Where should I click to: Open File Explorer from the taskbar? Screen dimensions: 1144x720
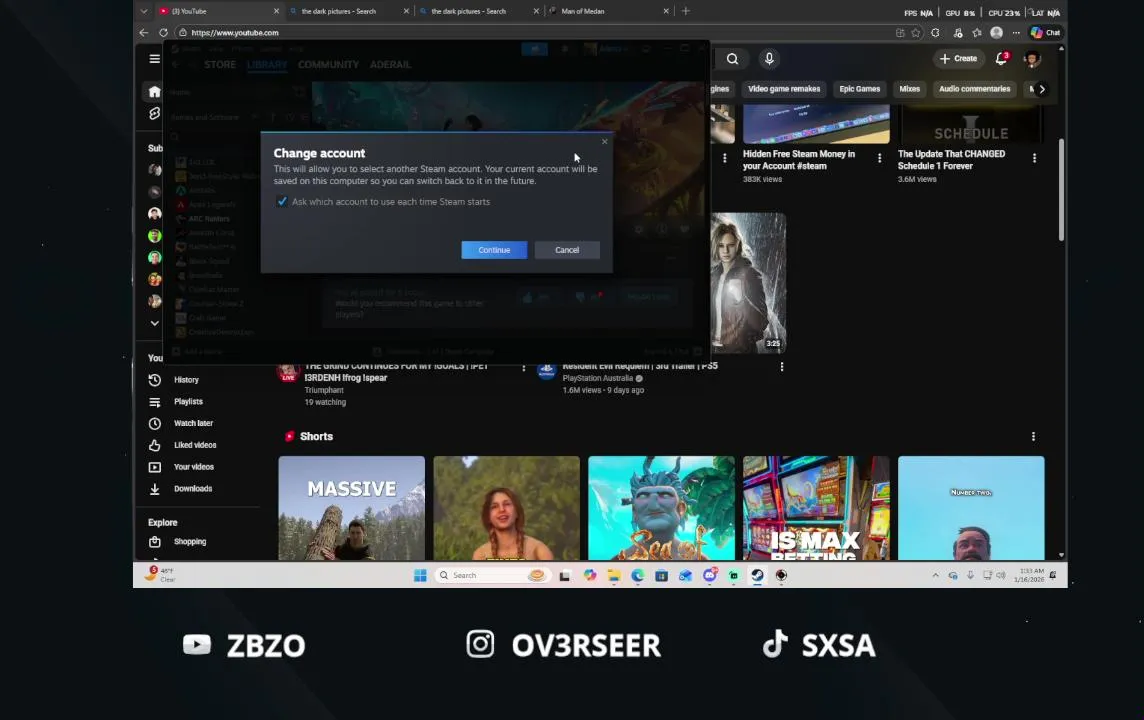point(614,576)
